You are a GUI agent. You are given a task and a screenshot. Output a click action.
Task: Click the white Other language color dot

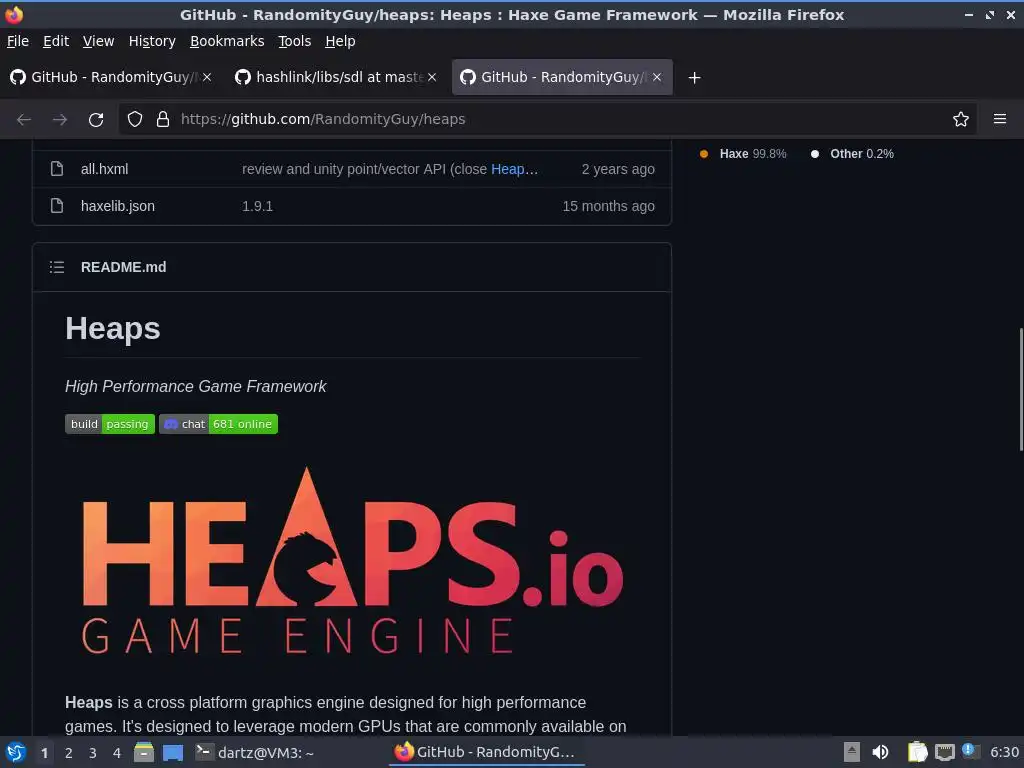click(x=815, y=154)
